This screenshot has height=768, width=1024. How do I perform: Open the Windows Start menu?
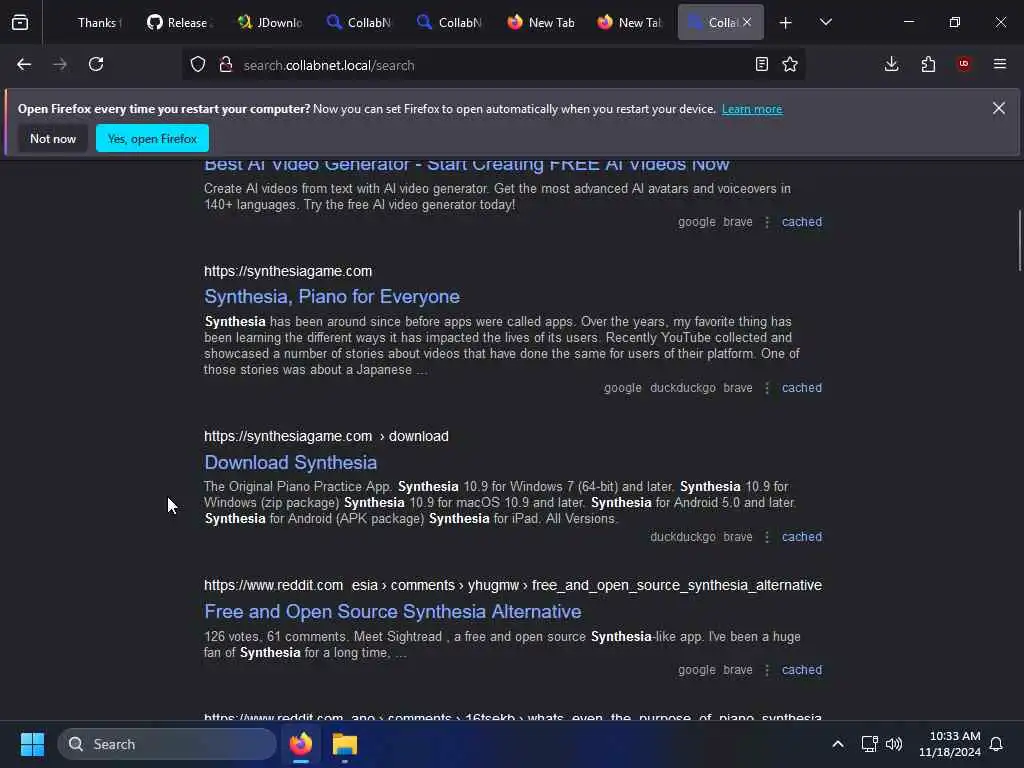coord(32,744)
